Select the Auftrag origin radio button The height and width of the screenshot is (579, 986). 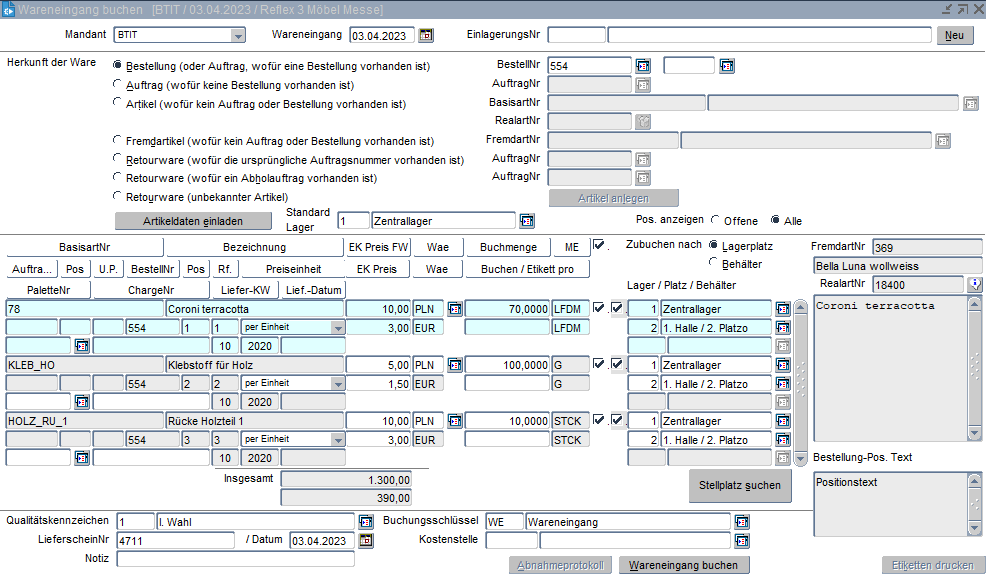[x=118, y=85]
